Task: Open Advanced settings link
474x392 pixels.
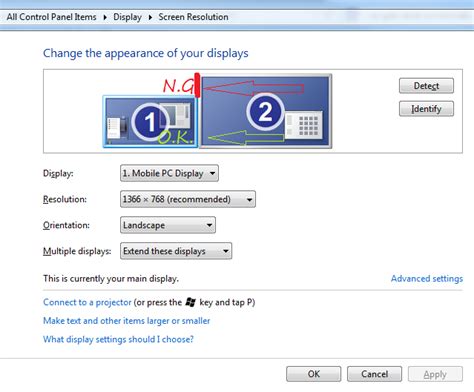Action: (427, 279)
